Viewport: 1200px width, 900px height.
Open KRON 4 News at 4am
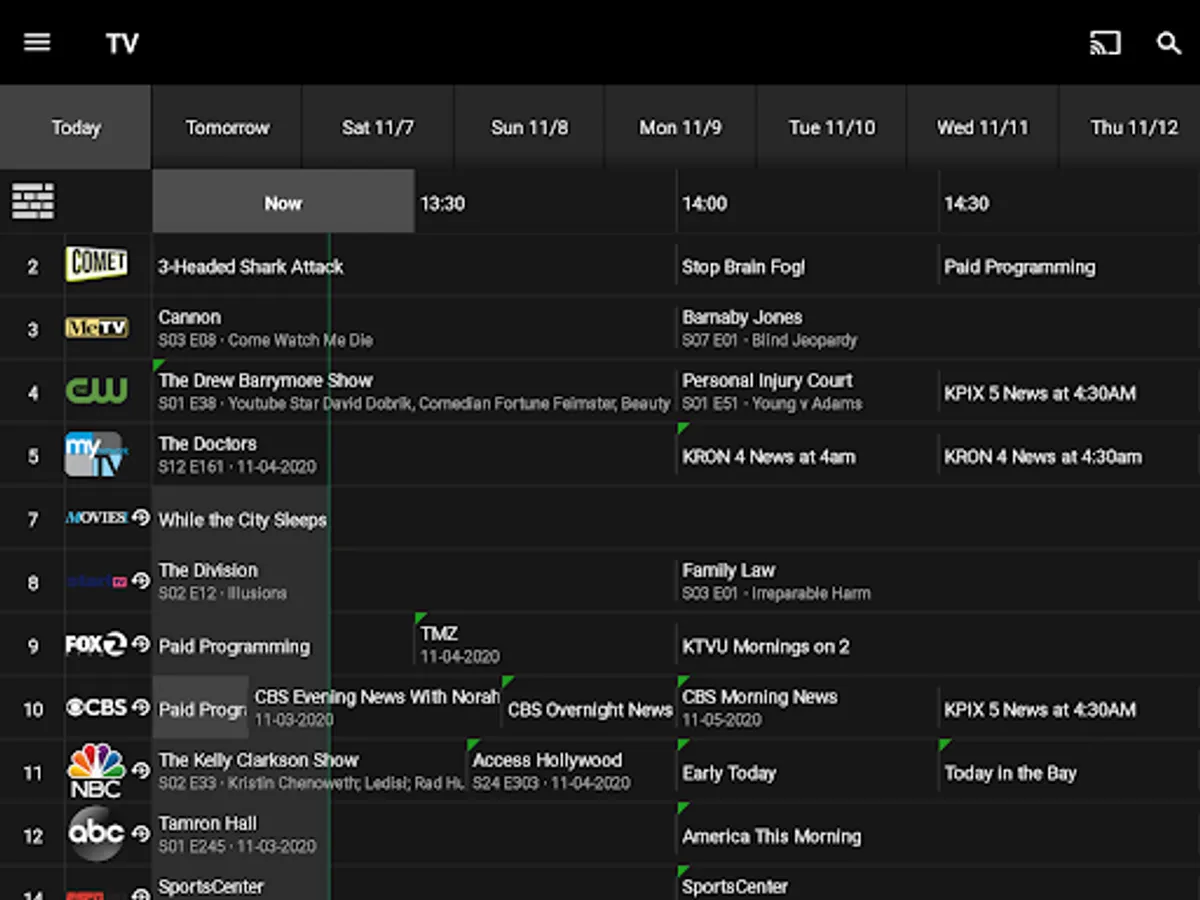[807, 455]
